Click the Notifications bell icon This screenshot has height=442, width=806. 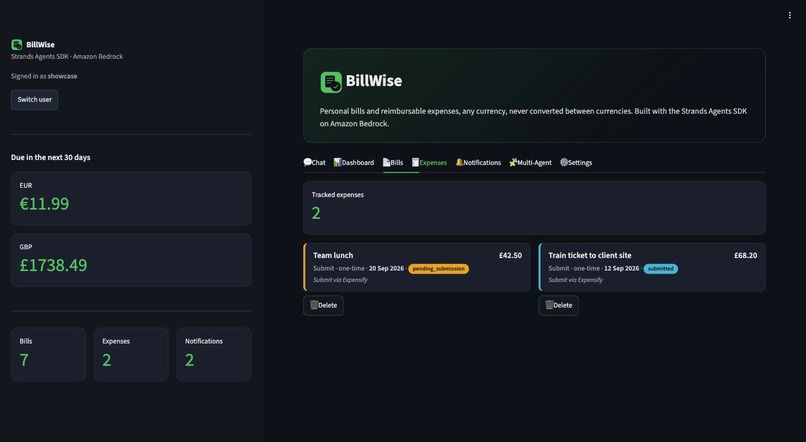tap(459, 162)
